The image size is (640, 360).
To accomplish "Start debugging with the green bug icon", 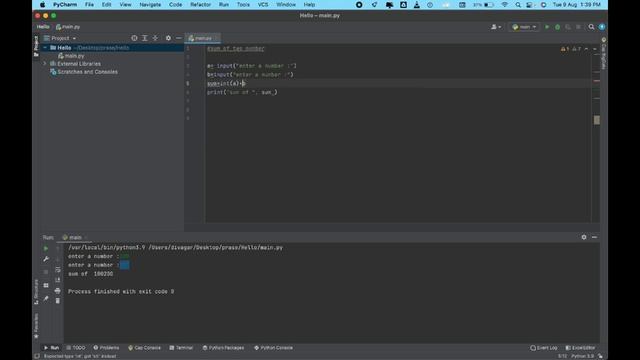I will [x=558, y=27].
